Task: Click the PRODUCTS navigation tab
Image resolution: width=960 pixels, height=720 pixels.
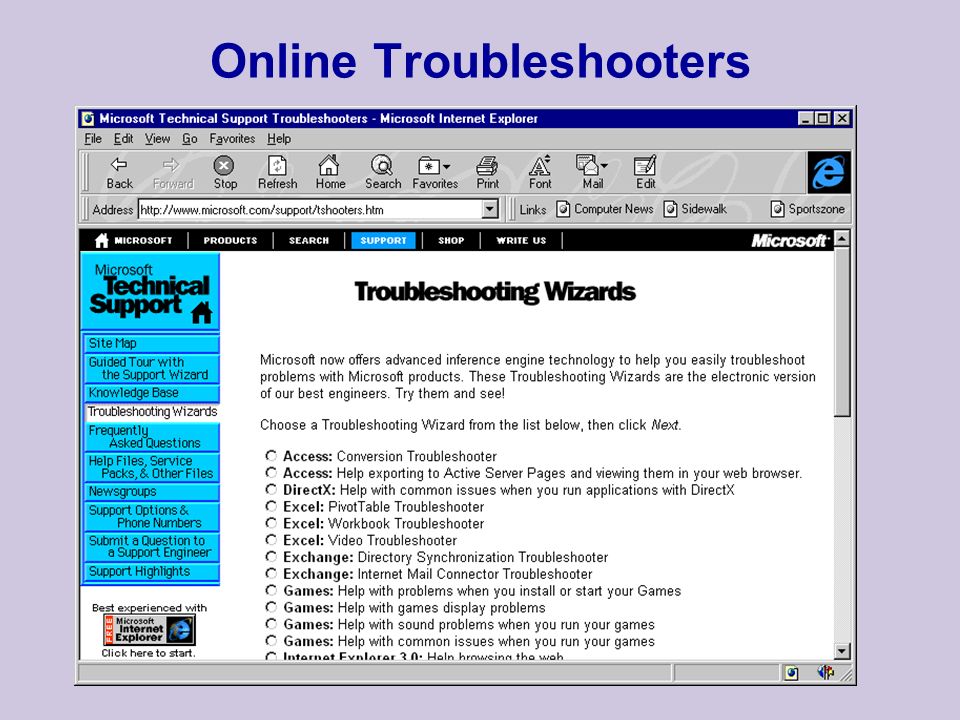Action: pyautogui.click(x=230, y=241)
